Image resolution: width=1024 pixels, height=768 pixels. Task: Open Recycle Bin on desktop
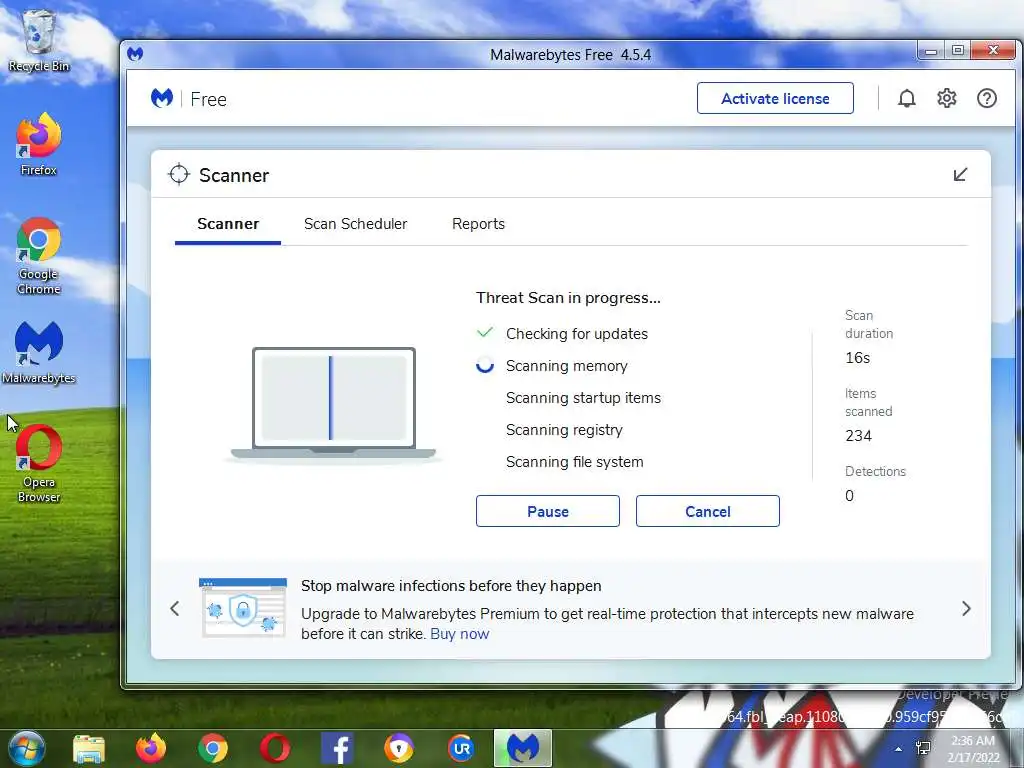tap(39, 40)
